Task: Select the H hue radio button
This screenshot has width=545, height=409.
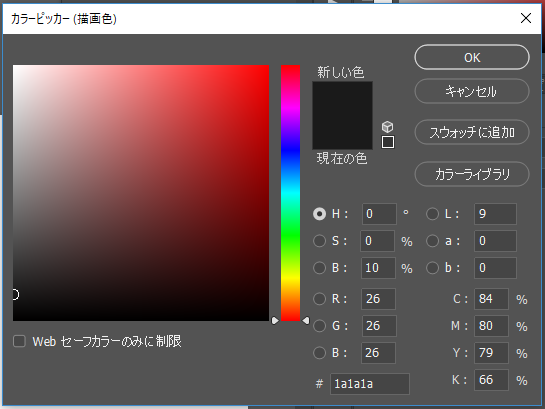Action: (319, 214)
